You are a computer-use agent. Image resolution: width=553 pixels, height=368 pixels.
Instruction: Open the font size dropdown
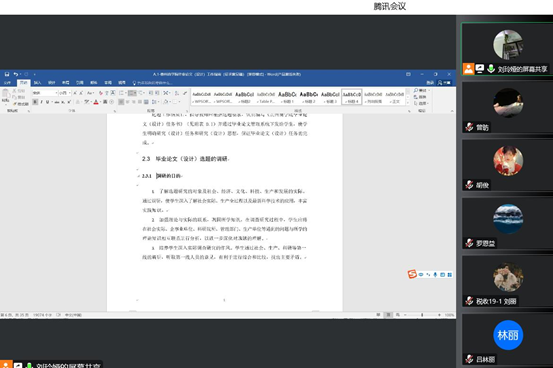tap(69, 93)
